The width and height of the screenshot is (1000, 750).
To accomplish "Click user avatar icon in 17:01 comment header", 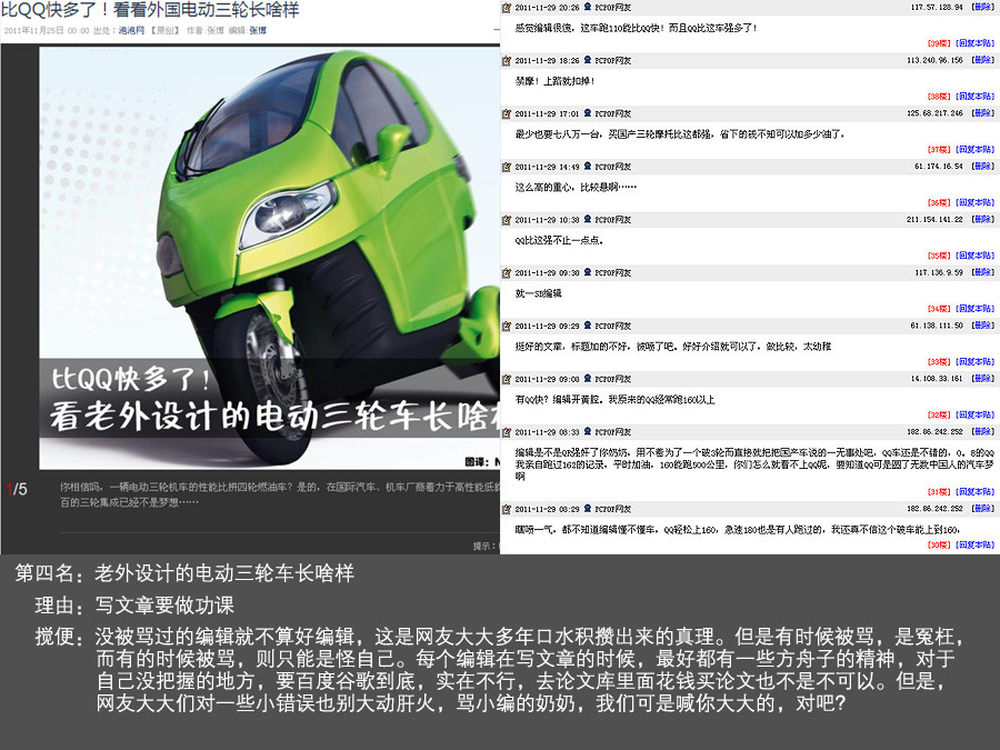I will coord(587,113).
